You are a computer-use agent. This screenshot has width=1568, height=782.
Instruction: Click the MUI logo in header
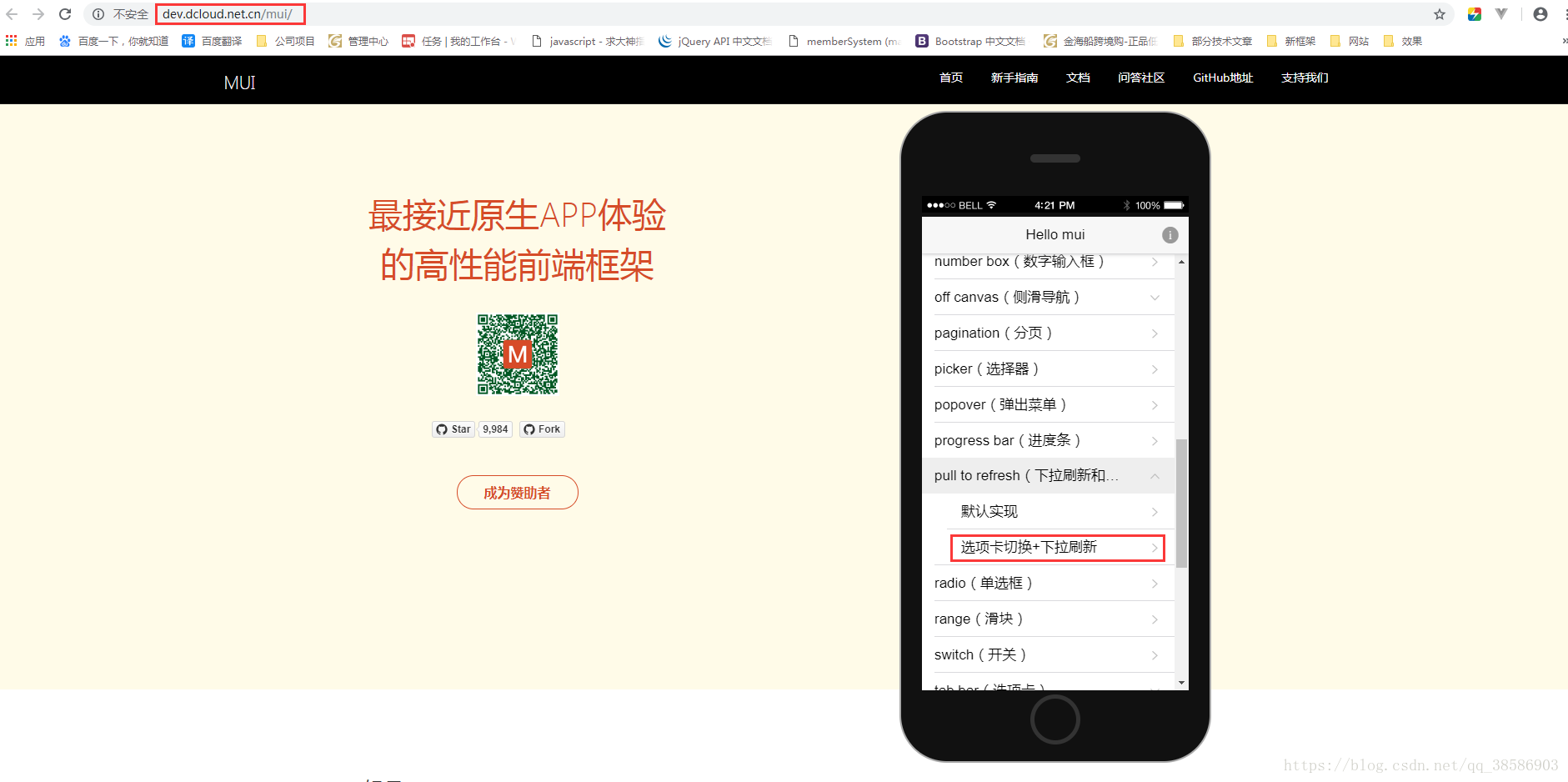[240, 83]
